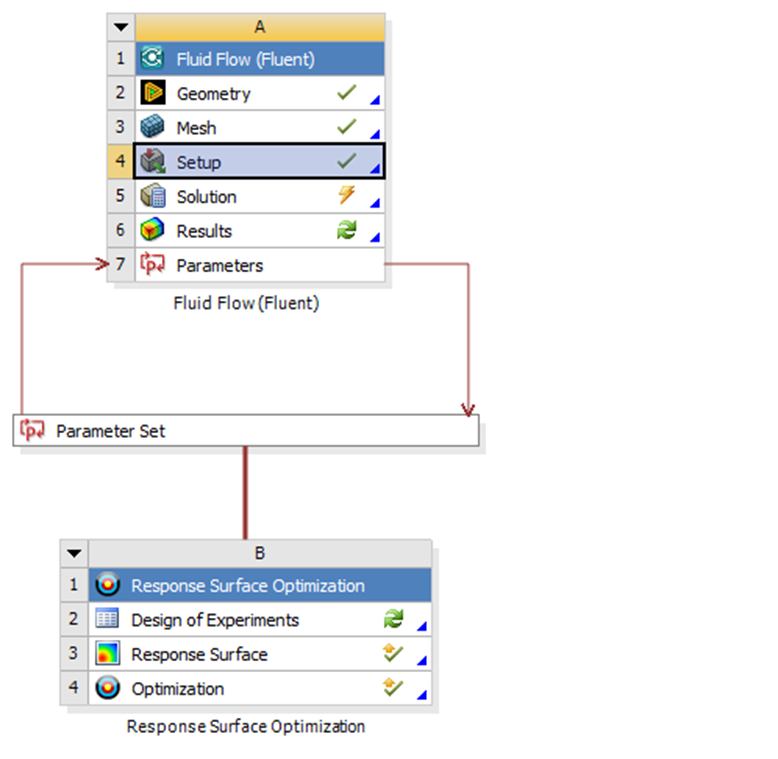Select the Solution cell label
The height and width of the screenshot is (759, 778).
(x=206, y=197)
